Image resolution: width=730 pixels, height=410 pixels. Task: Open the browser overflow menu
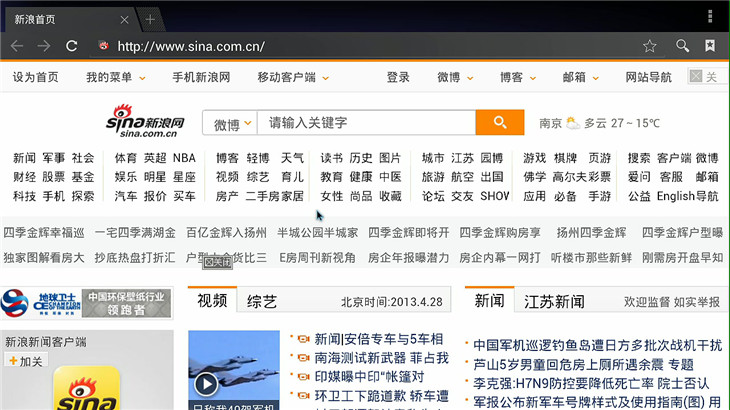click(710, 16)
